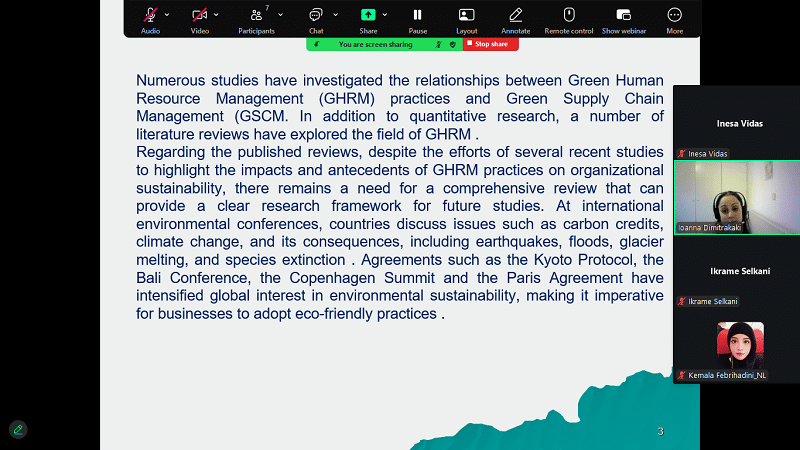This screenshot has width=800, height=450.
Task: Click the Show webinar icon
Action: pos(624,16)
